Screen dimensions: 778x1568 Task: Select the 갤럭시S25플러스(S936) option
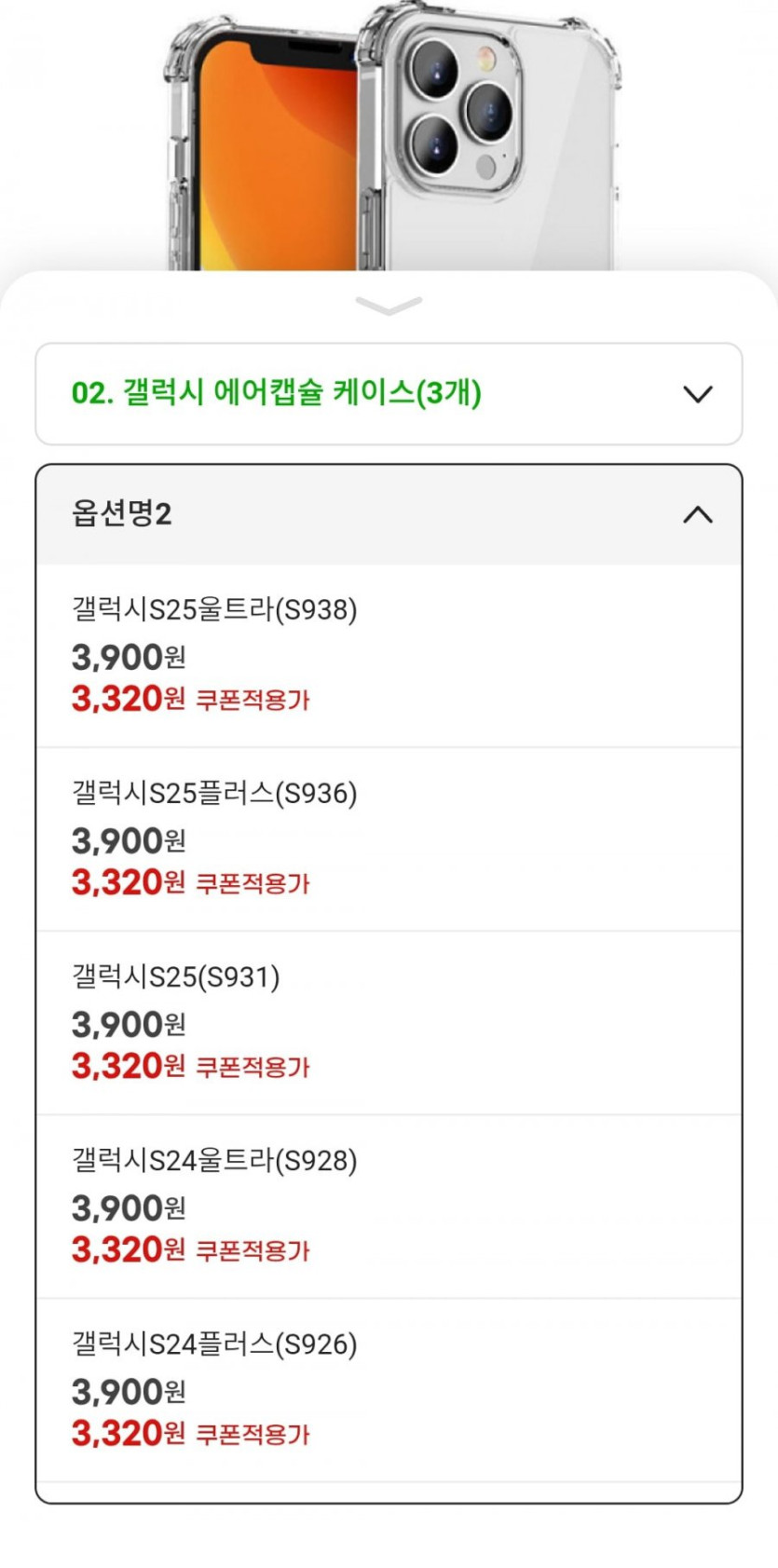click(214, 794)
